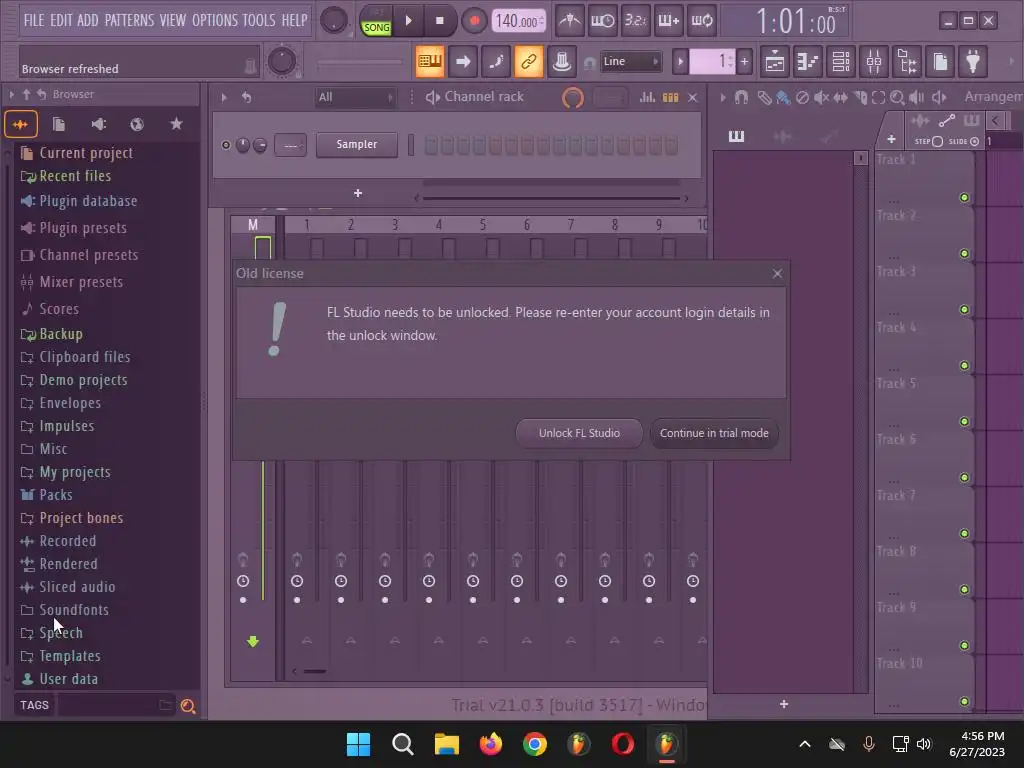Click the record button
Viewport: 1024px width, 768px height.
pos(474,21)
